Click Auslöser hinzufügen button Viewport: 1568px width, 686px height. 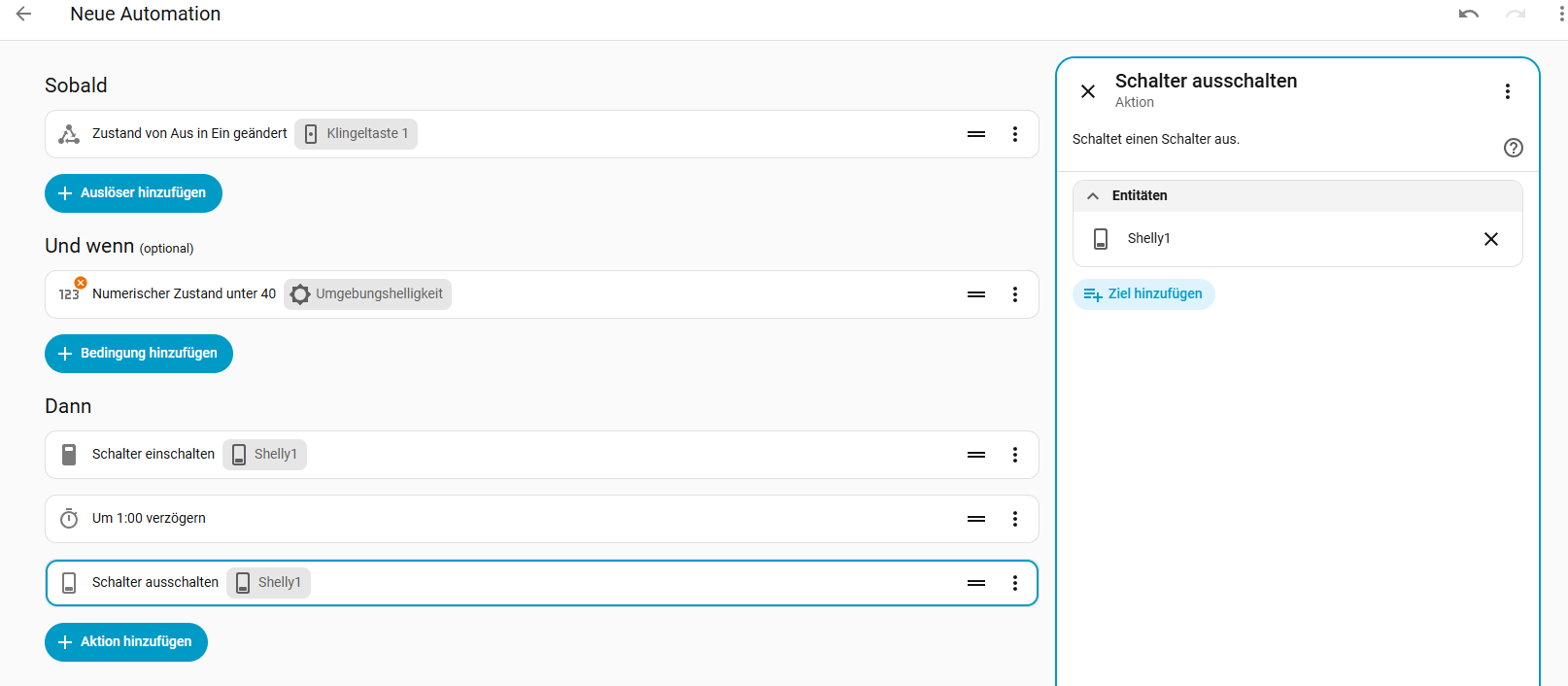(x=133, y=193)
